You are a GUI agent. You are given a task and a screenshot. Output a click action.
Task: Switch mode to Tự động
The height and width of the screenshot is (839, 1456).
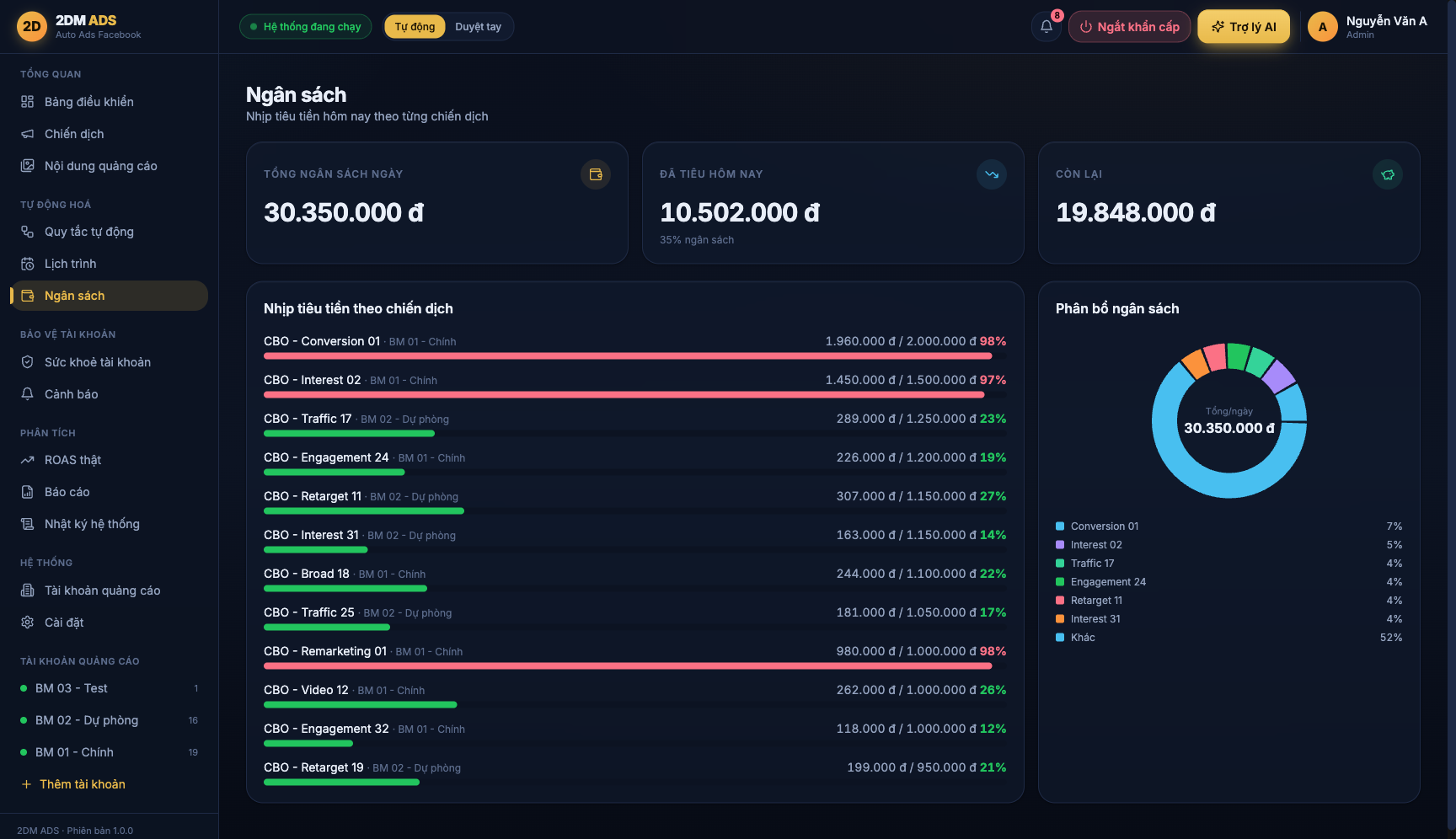click(x=415, y=26)
